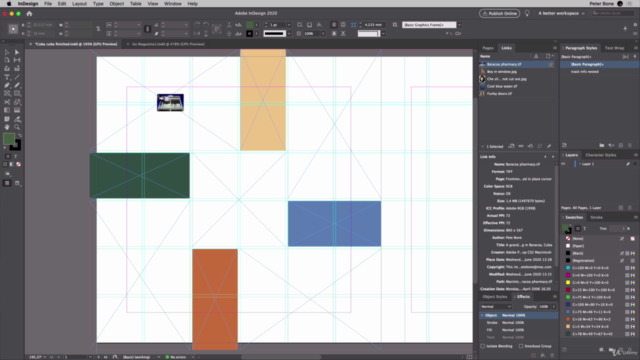
Task: Switch to Go Magazine1.indd document tab
Action: [168, 44]
